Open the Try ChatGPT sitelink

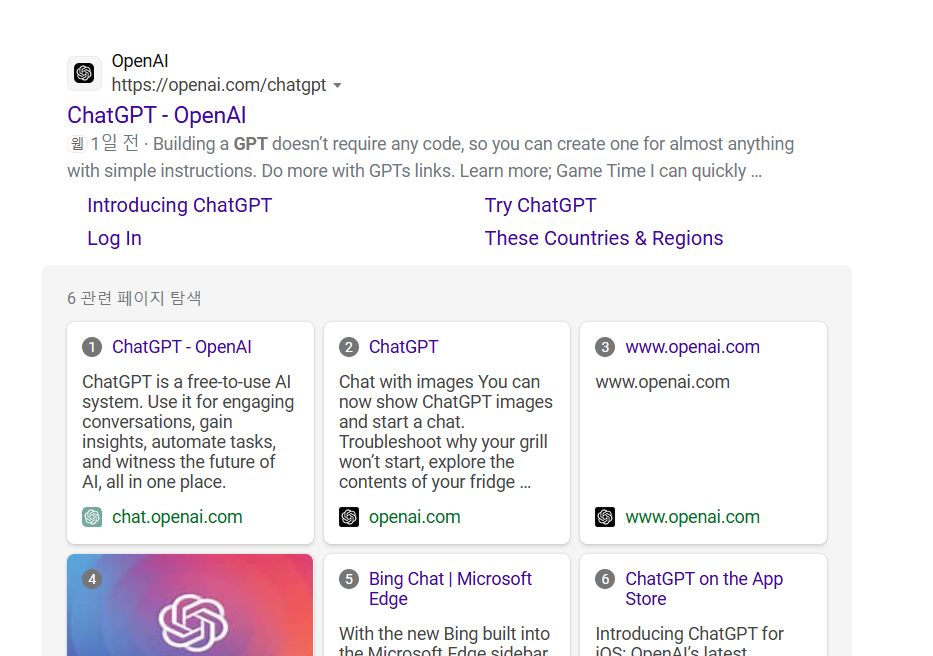(x=540, y=205)
